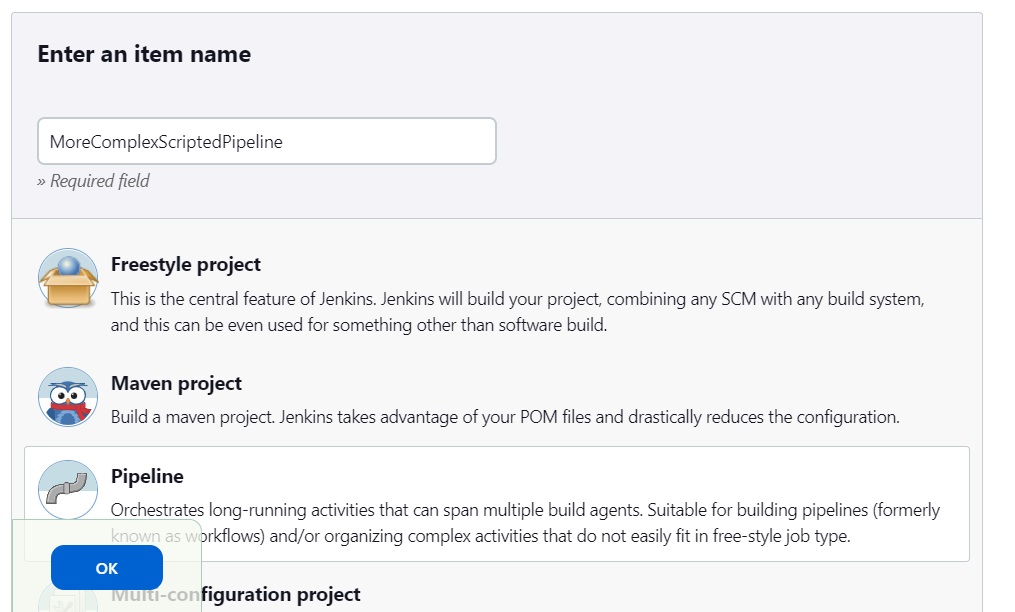1015x612 pixels.
Task: Click the Freestyle project description text
Action: [517, 312]
